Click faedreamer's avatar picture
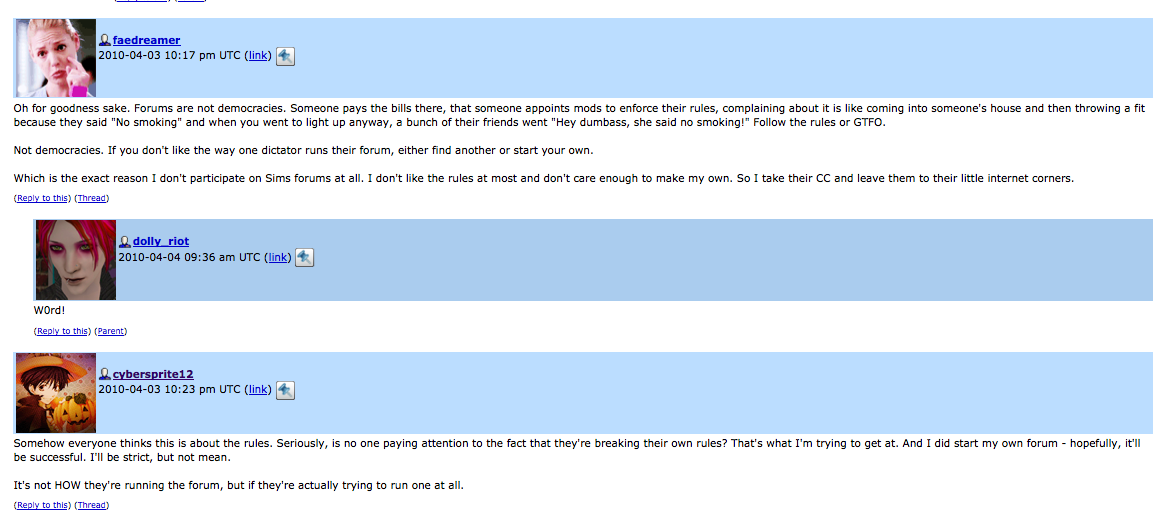The height and width of the screenshot is (511, 1169). [56, 58]
